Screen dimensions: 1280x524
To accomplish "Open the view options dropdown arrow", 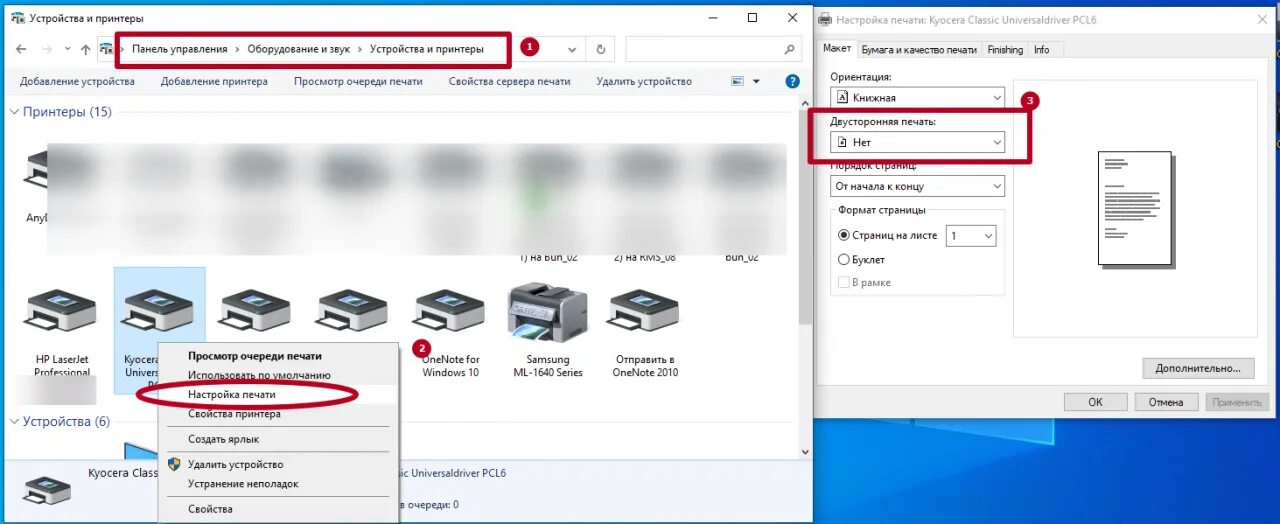I will (x=756, y=82).
